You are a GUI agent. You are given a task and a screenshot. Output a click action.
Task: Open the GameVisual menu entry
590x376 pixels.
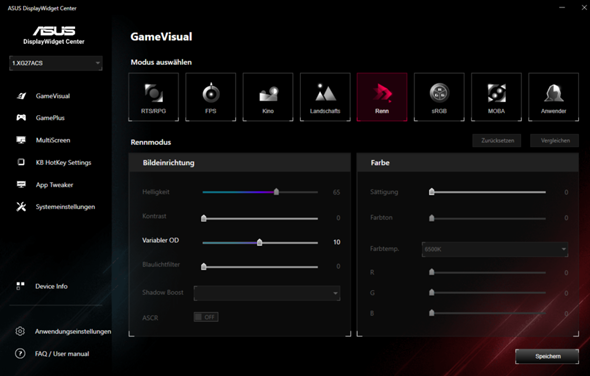pos(53,96)
